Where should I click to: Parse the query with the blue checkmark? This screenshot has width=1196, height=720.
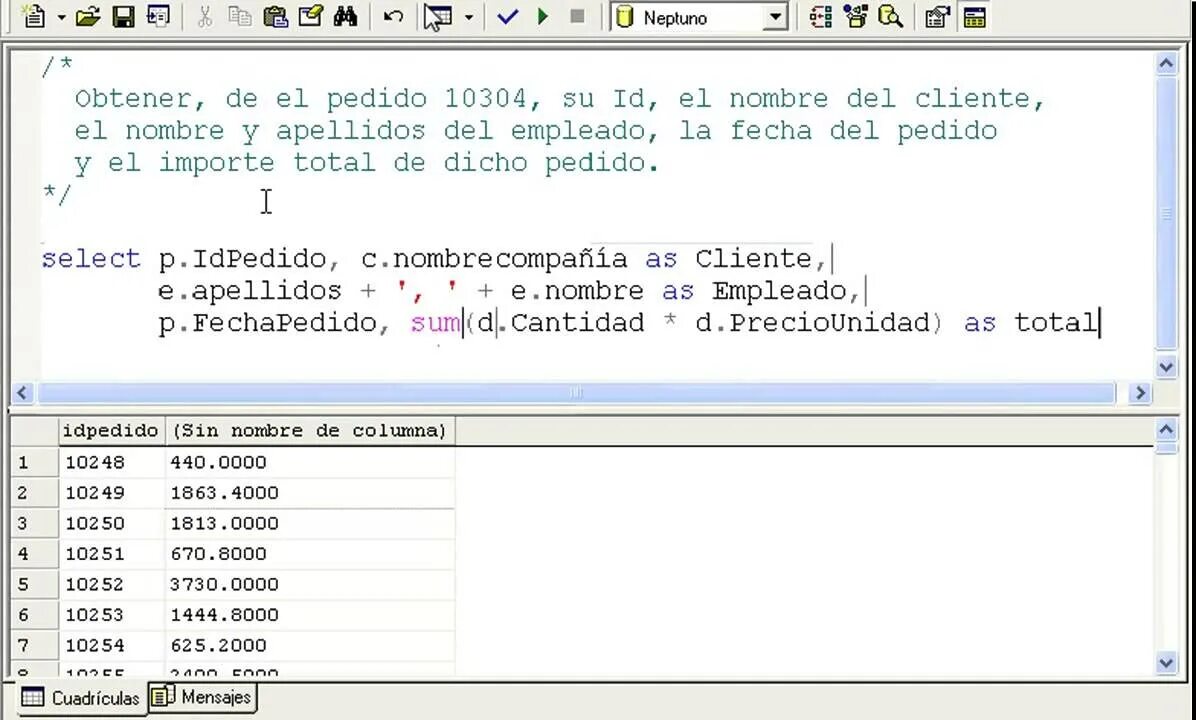pos(507,17)
